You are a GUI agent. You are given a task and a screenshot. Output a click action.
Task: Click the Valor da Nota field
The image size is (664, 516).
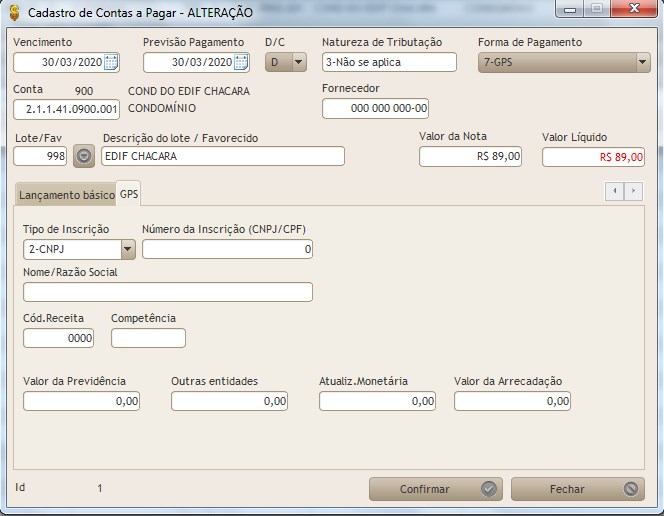point(470,157)
